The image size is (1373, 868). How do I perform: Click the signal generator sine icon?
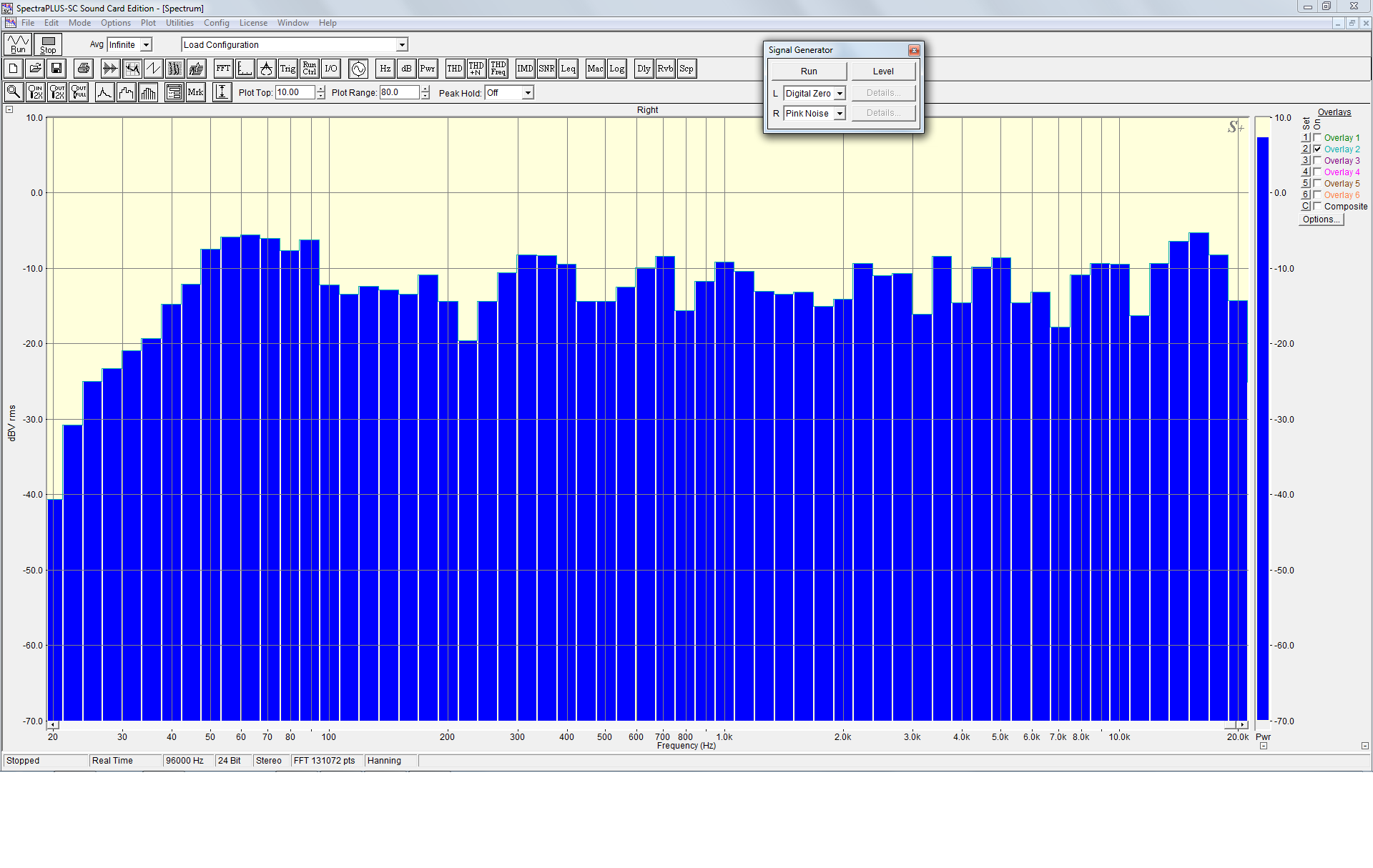[x=358, y=69]
